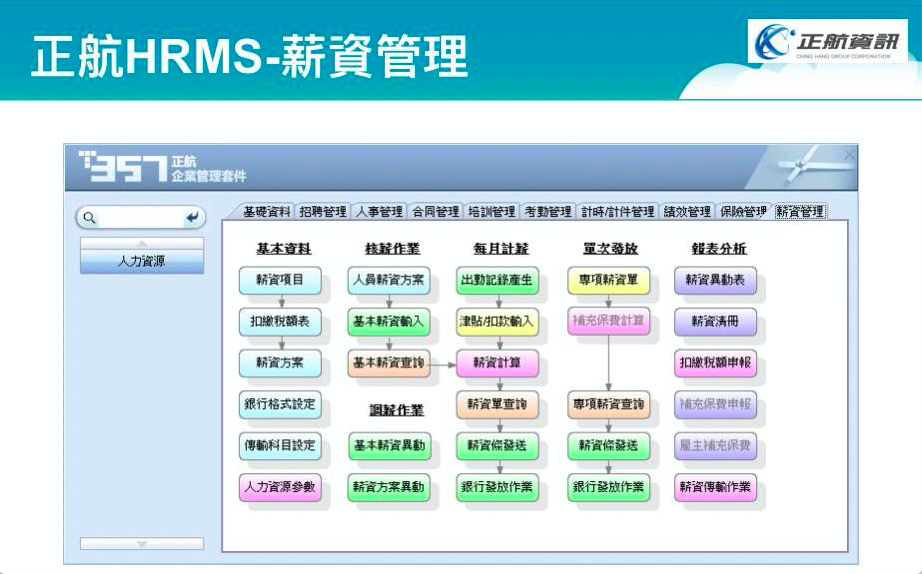Viewport: 922px width, 574px height.
Task: Open 薪資單查詢
Action: [497, 405]
